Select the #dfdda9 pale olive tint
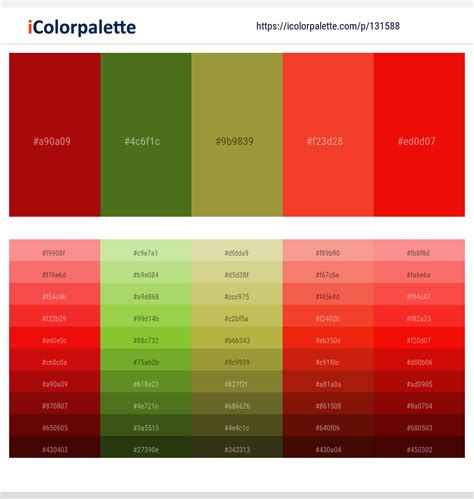This screenshot has width=474, height=499. point(237,251)
